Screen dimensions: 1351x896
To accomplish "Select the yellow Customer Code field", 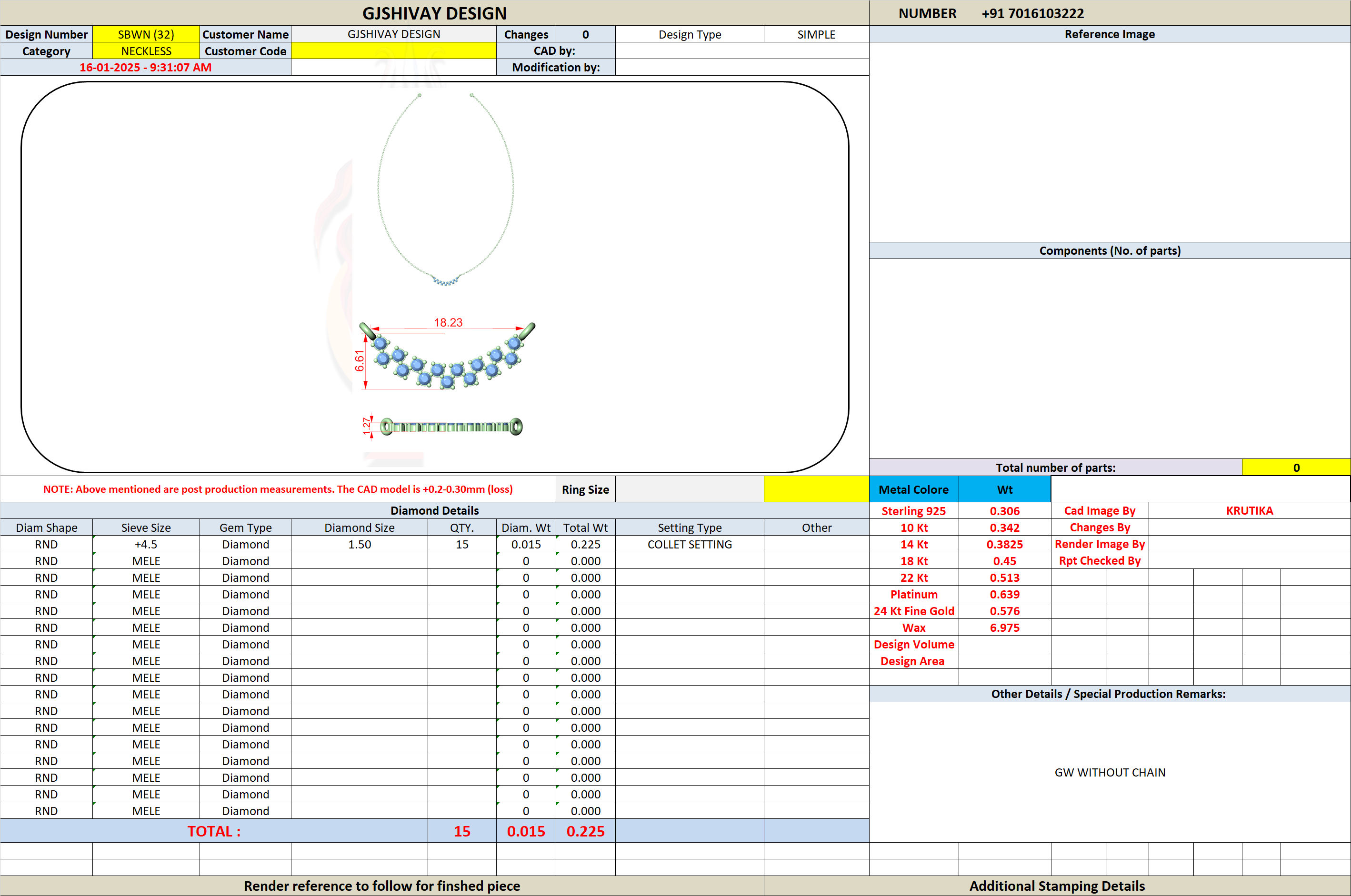I will (393, 51).
